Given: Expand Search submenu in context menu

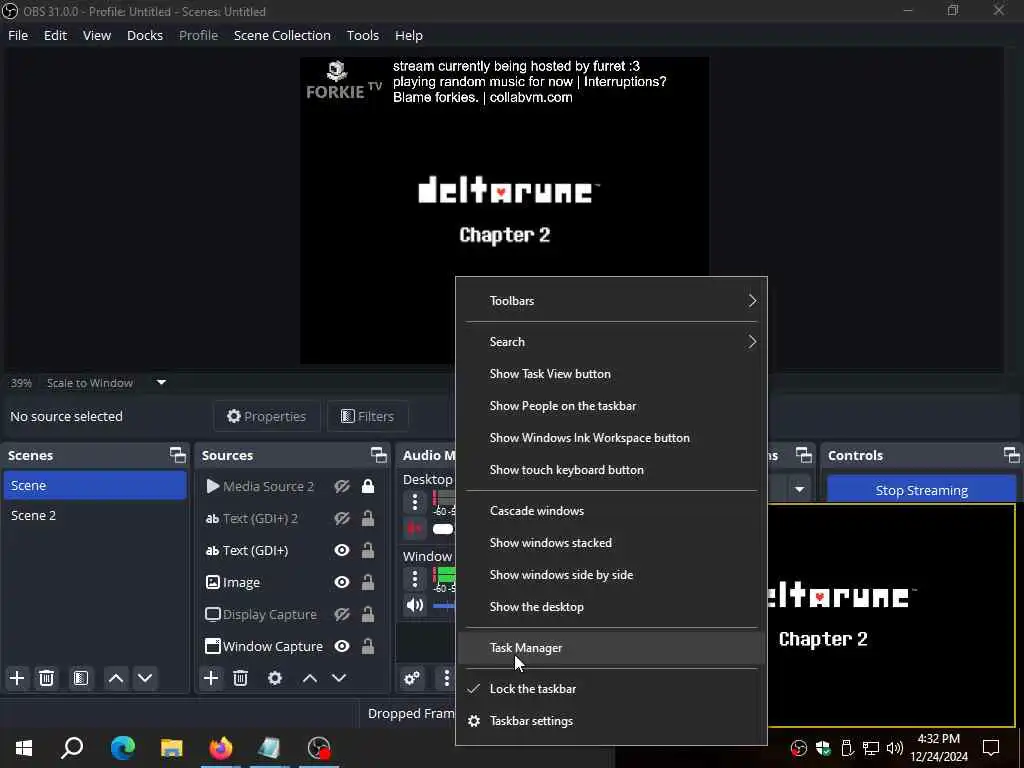Looking at the screenshot, I should (x=611, y=342).
